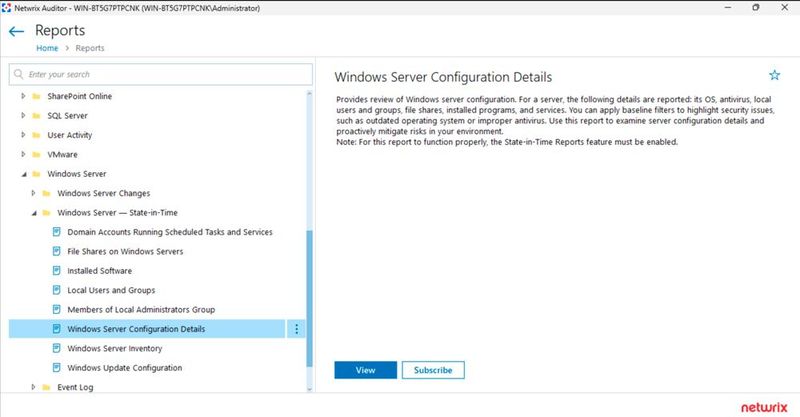Click the Windows Server folder label

tap(77, 174)
